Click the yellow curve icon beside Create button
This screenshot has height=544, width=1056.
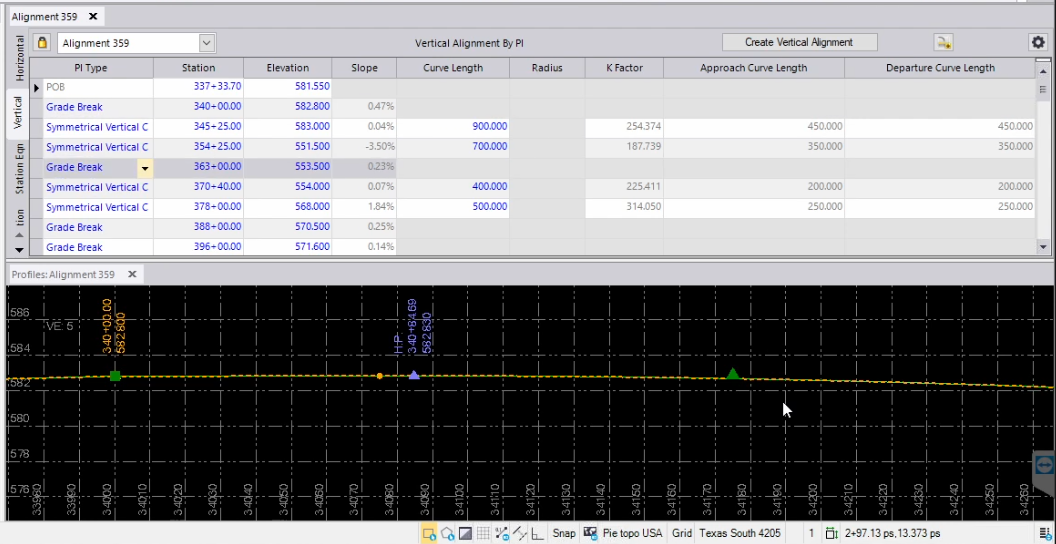click(943, 42)
